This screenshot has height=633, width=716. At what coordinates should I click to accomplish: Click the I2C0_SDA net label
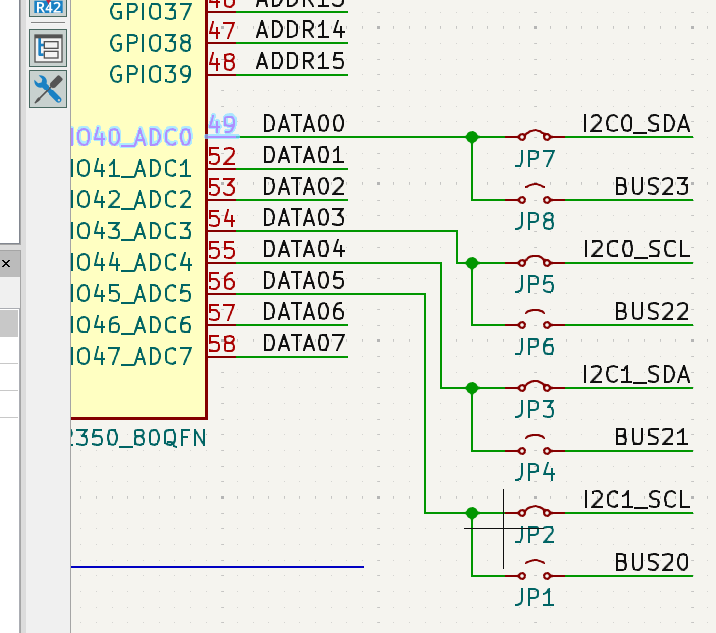[636, 124]
